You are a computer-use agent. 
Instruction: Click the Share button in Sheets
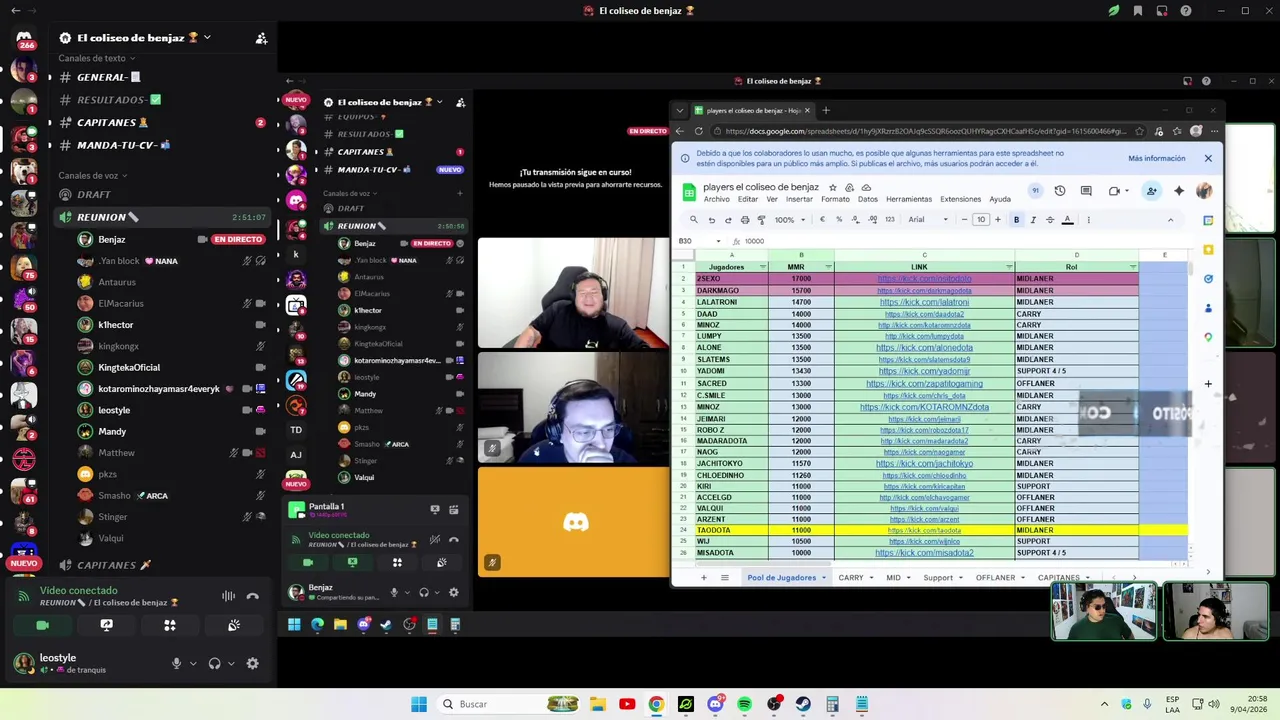[1151, 191]
